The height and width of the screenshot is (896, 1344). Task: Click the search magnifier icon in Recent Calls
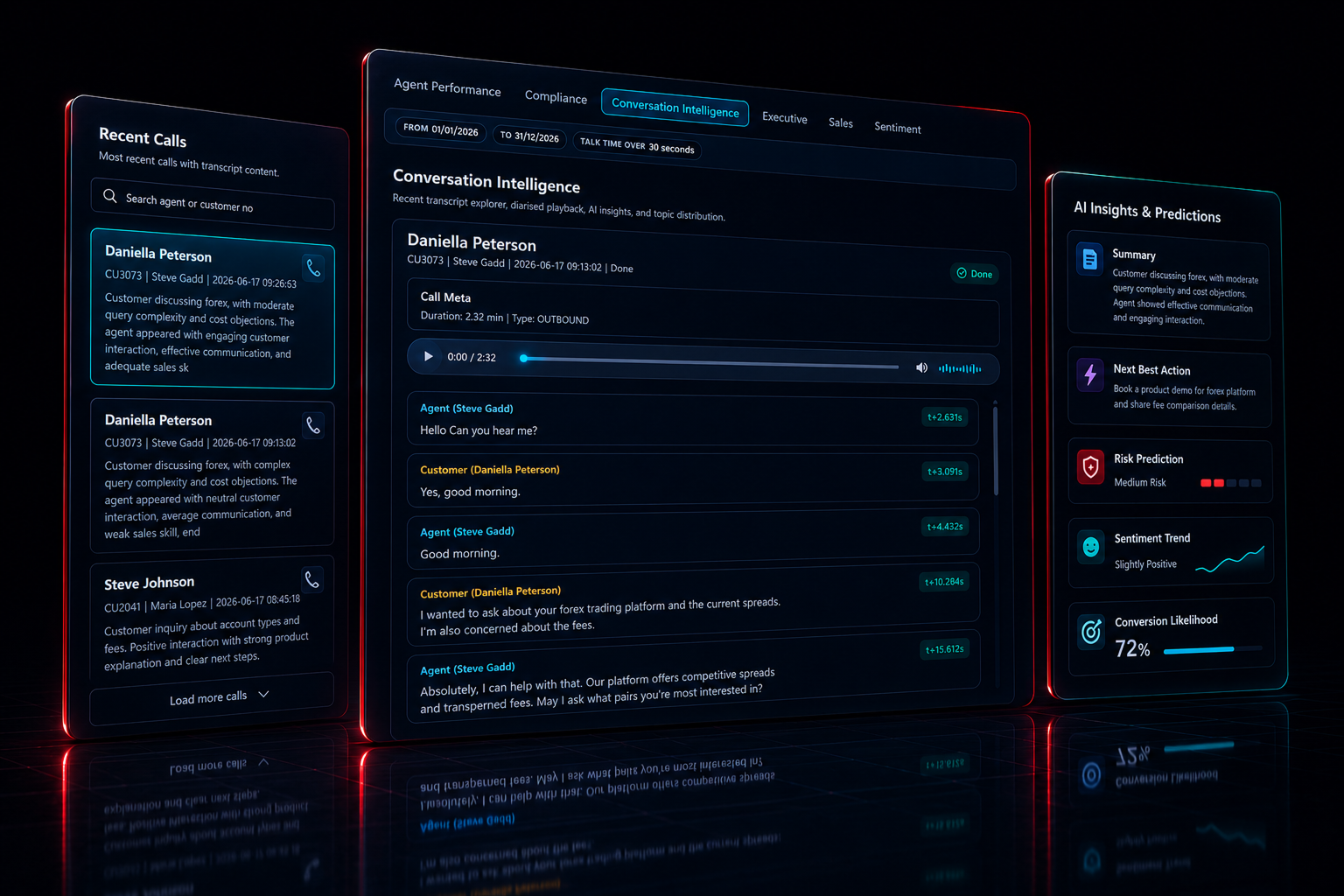[110, 196]
